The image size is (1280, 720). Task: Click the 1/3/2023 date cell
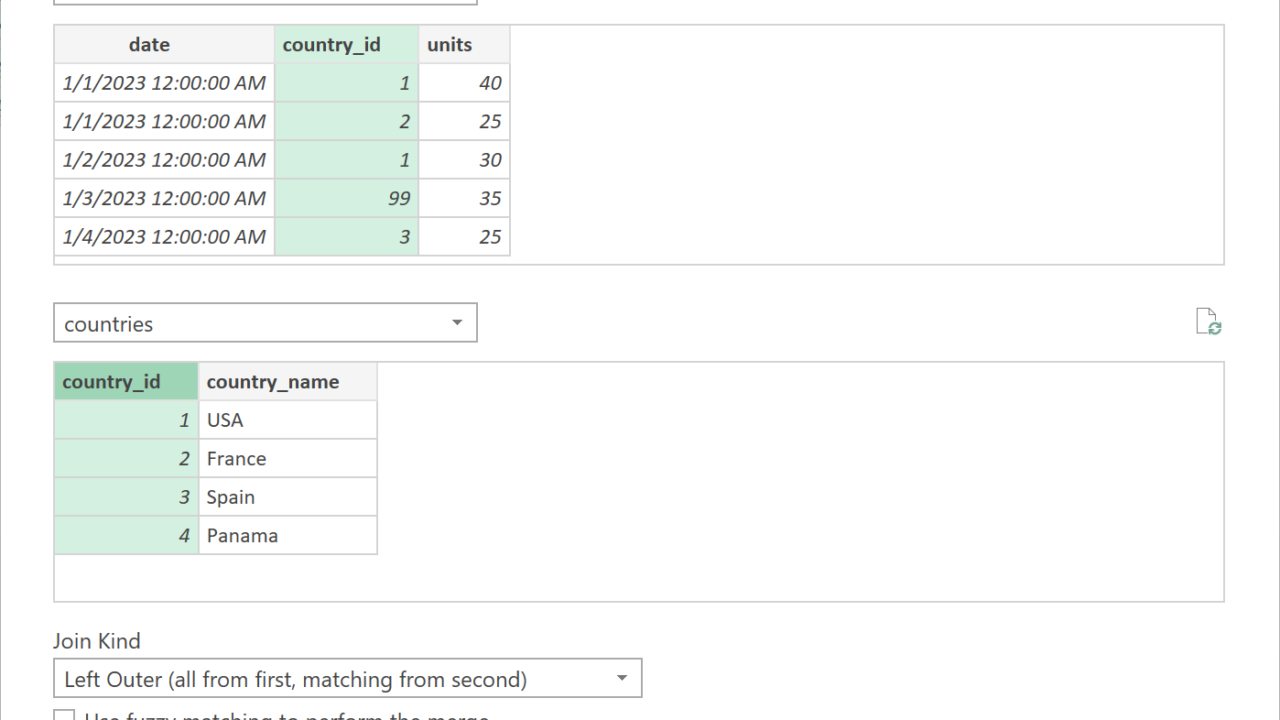(164, 198)
